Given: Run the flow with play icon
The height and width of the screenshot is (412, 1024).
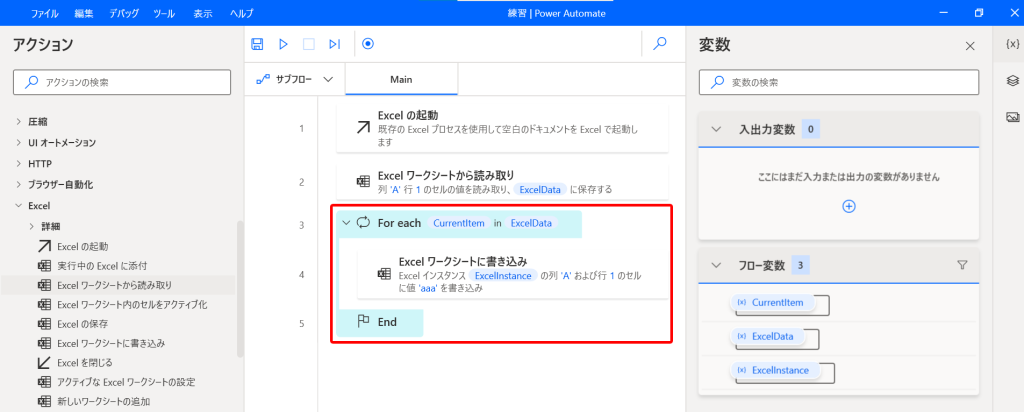Looking at the screenshot, I should pyautogui.click(x=283, y=44).
